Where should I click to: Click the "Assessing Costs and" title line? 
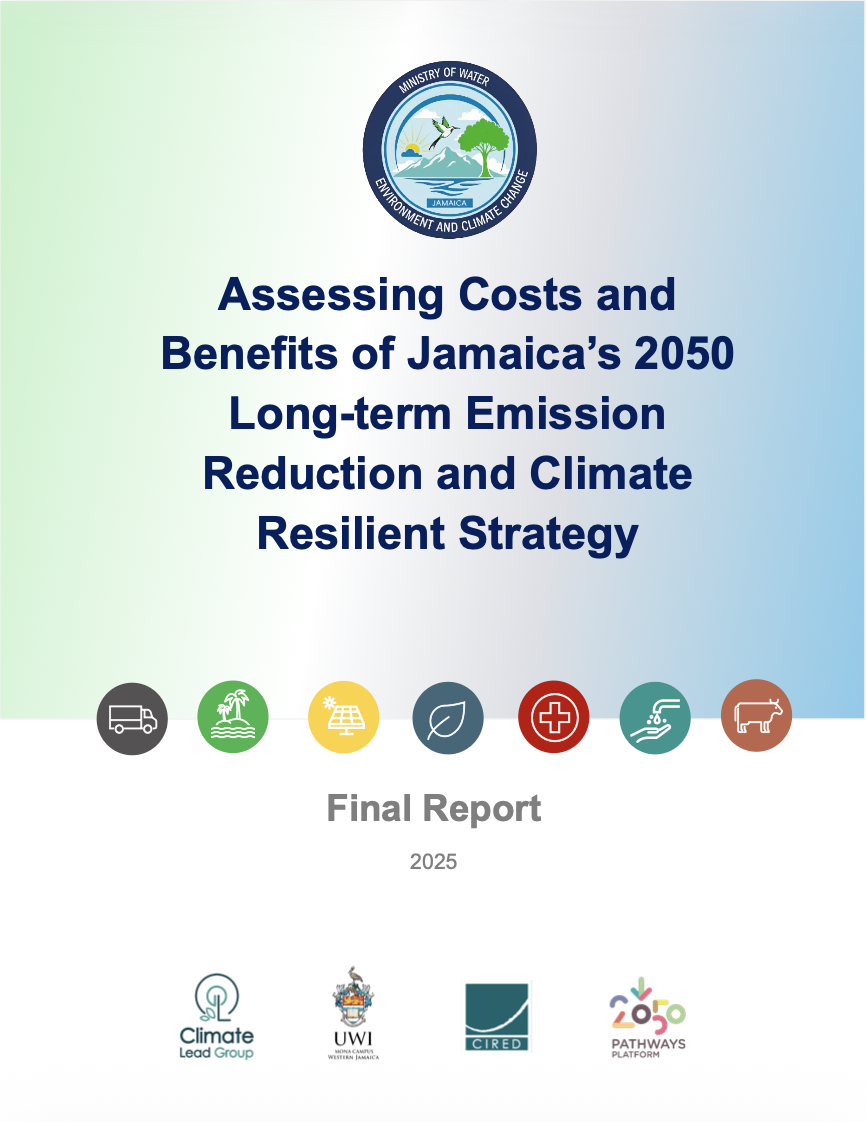[447, 294]
